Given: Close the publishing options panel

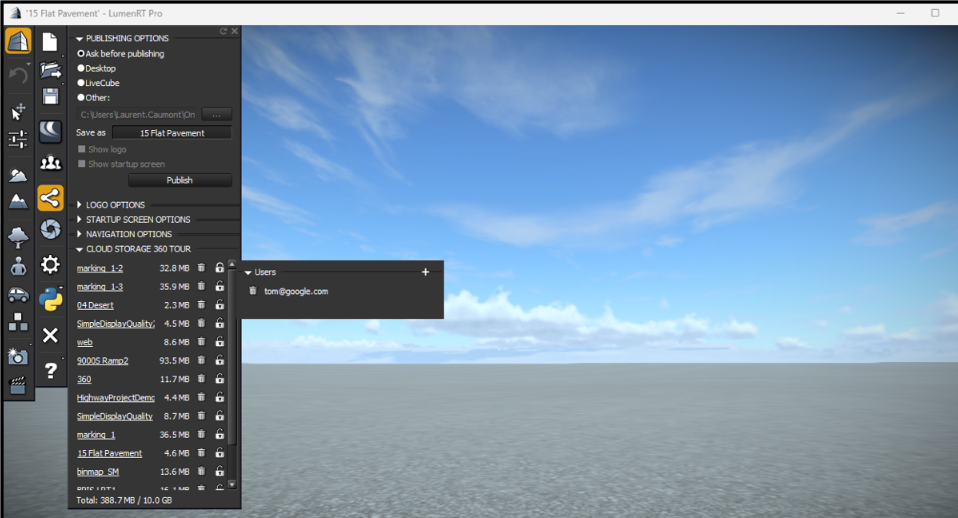Looking at the screenshot, I should (x=234, y=31).
